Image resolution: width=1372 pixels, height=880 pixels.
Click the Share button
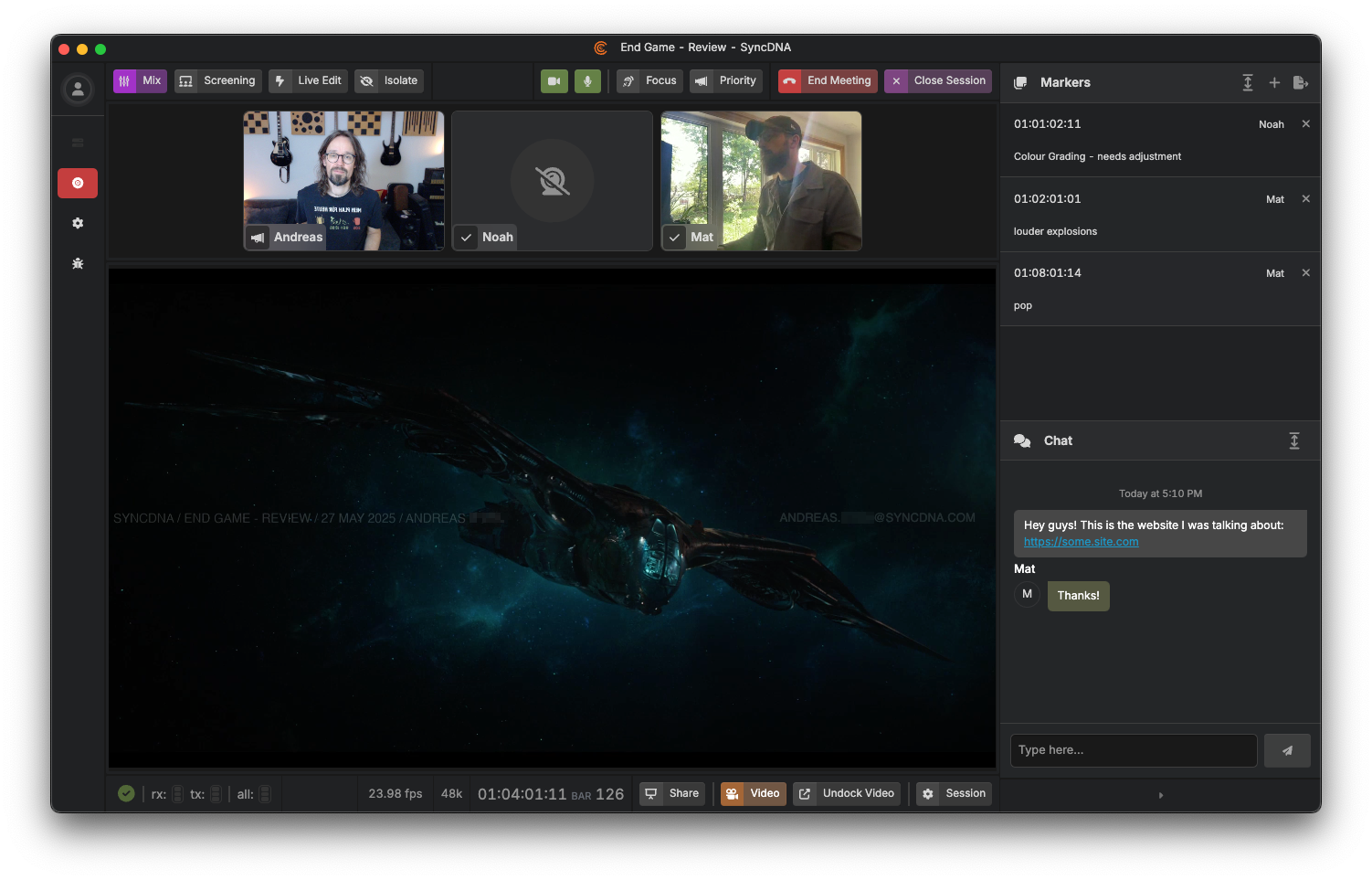coord(672,793)
